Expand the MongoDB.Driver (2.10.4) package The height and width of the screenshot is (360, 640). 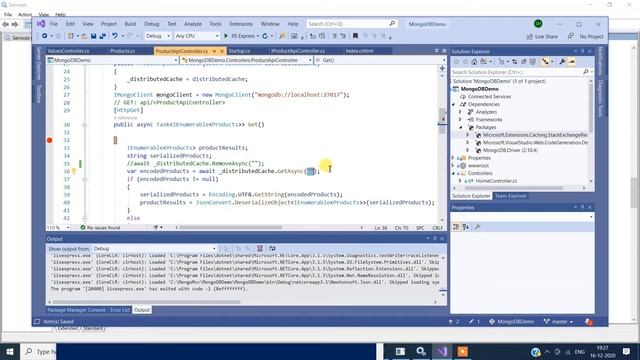(x=468, y=150)
